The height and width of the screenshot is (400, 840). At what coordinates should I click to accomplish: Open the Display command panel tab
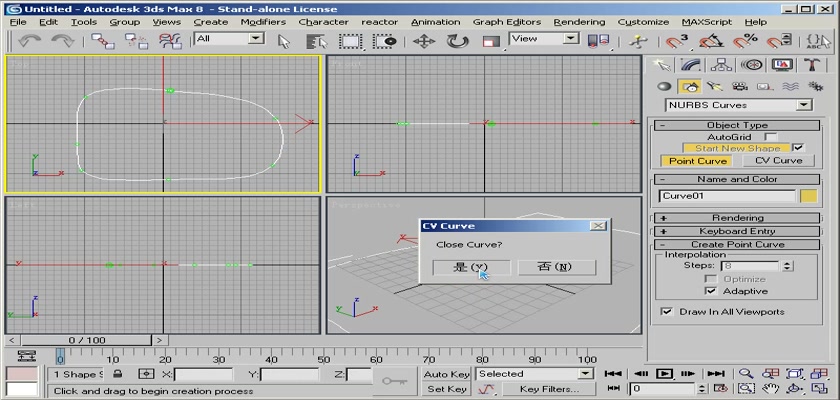[782, 65]
